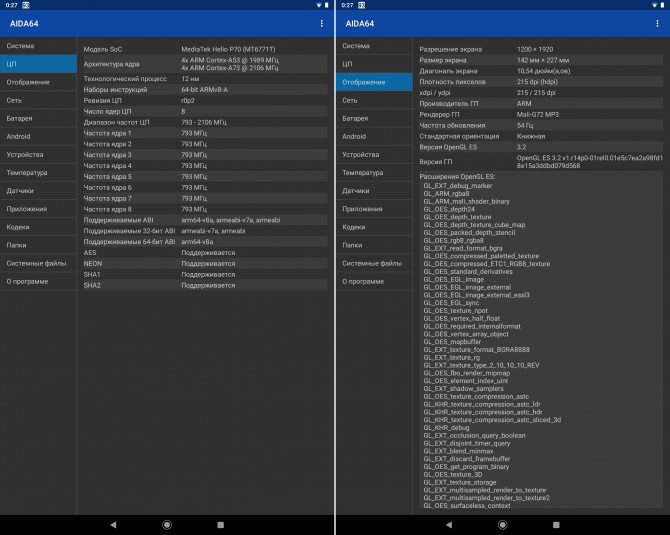The height and width of the screenshot is (535, 670).
Task: Open Батарея in right screen sidebar
Action: tap(374, 118)
